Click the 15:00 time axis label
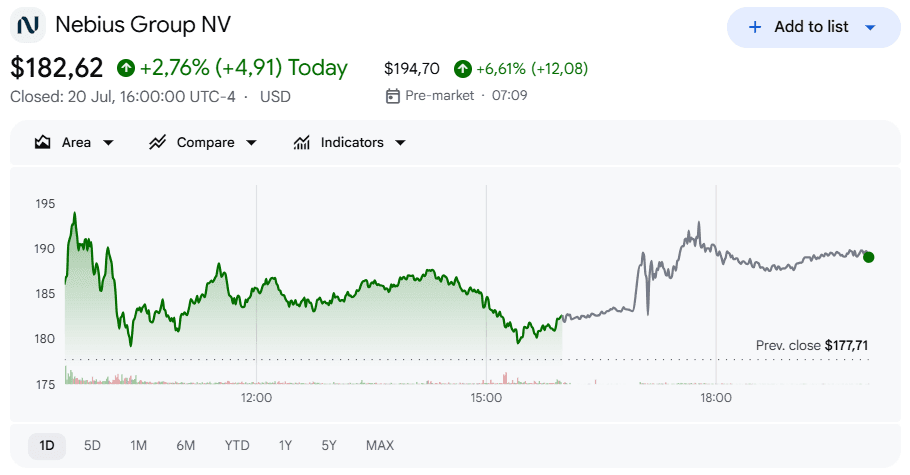 coord(486,398)
